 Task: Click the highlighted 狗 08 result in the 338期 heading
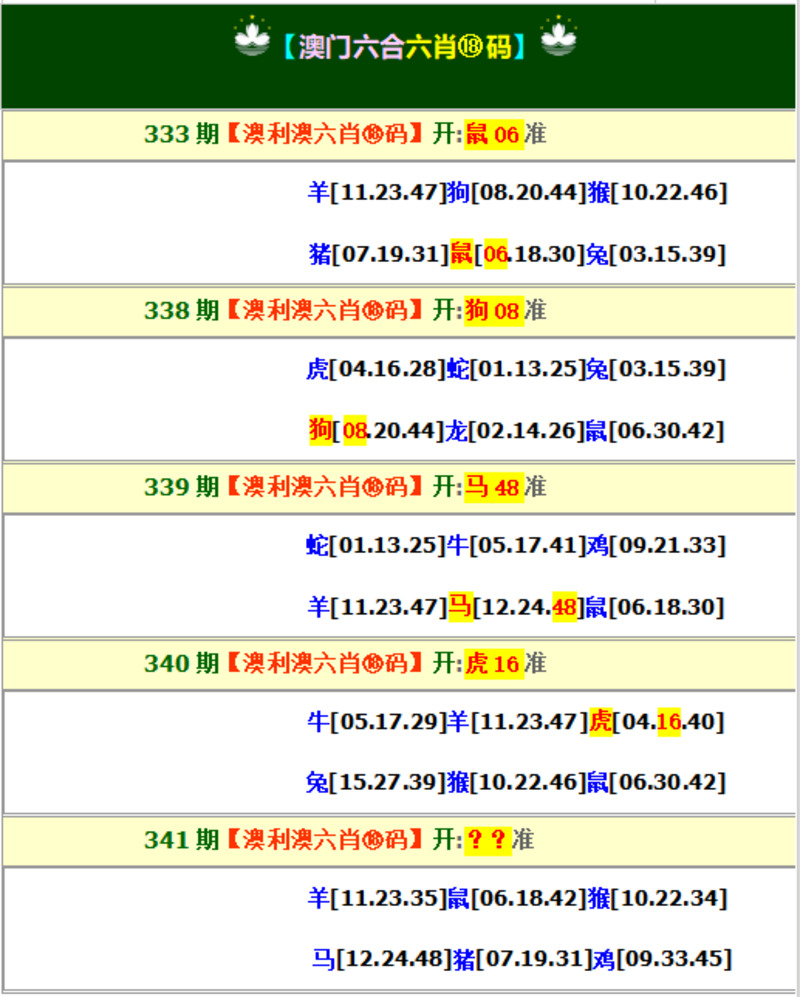point(493,311)
